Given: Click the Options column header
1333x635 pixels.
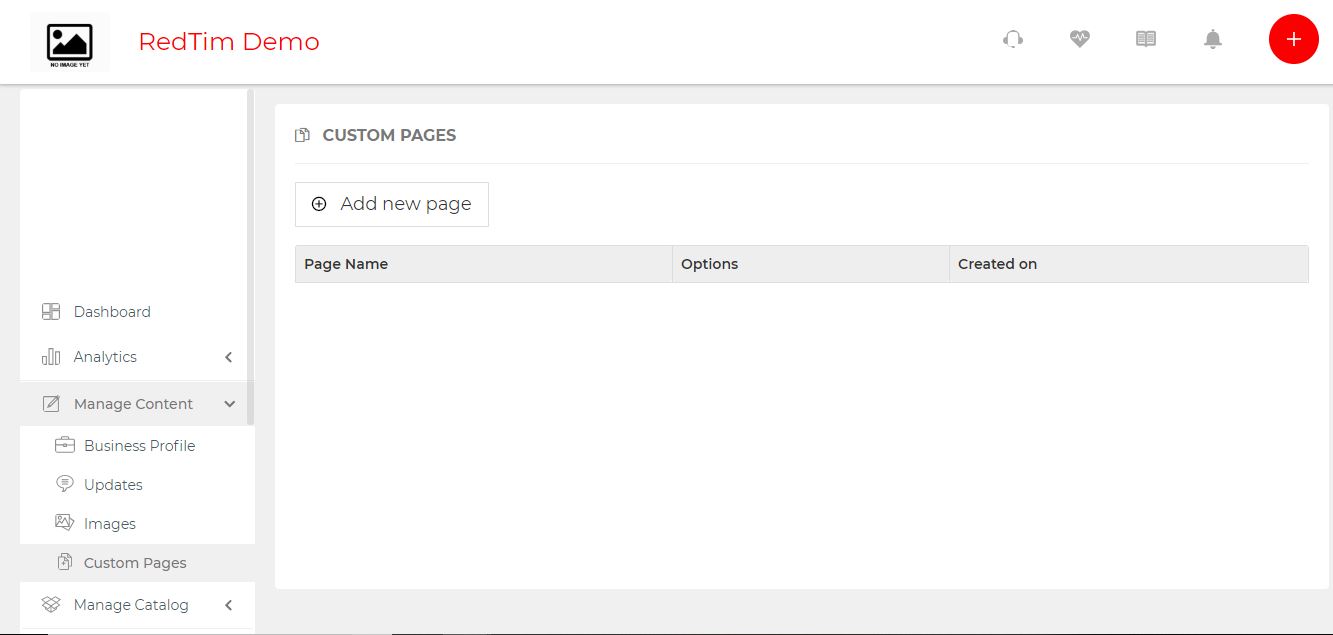Looking at the screenshot, I should (811, 264).
